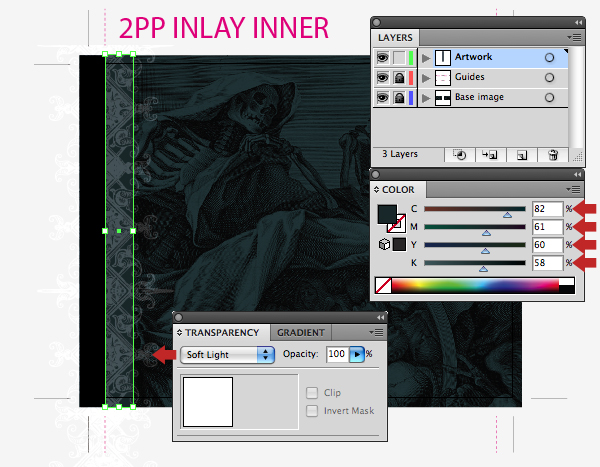
Task: Cycle Transparency panel view with tab arrows
Action: click(x=179, y=333)
